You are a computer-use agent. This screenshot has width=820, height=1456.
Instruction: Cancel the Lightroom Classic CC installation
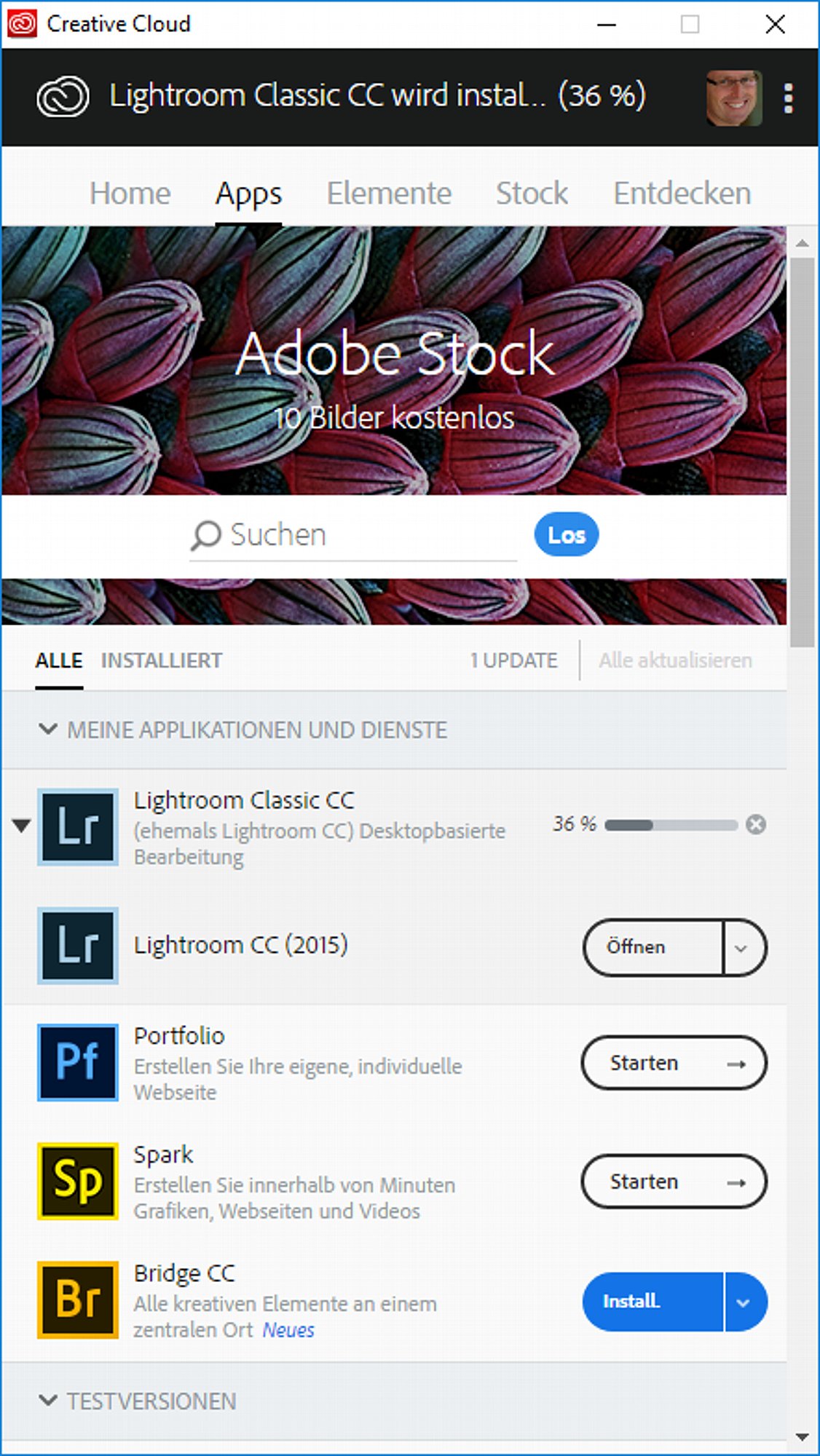(x=756, y=824)
